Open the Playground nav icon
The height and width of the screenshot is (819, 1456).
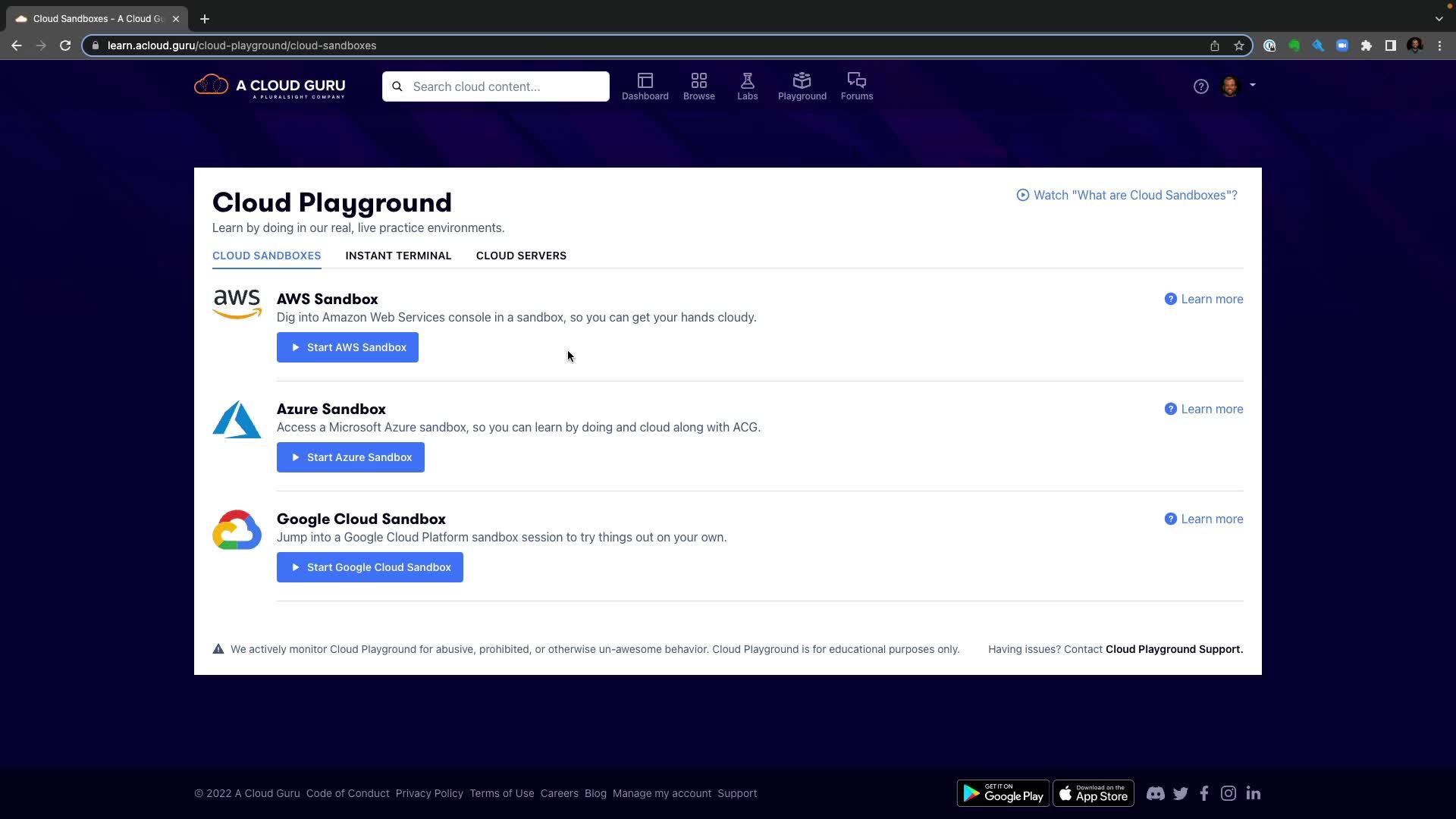802,82
